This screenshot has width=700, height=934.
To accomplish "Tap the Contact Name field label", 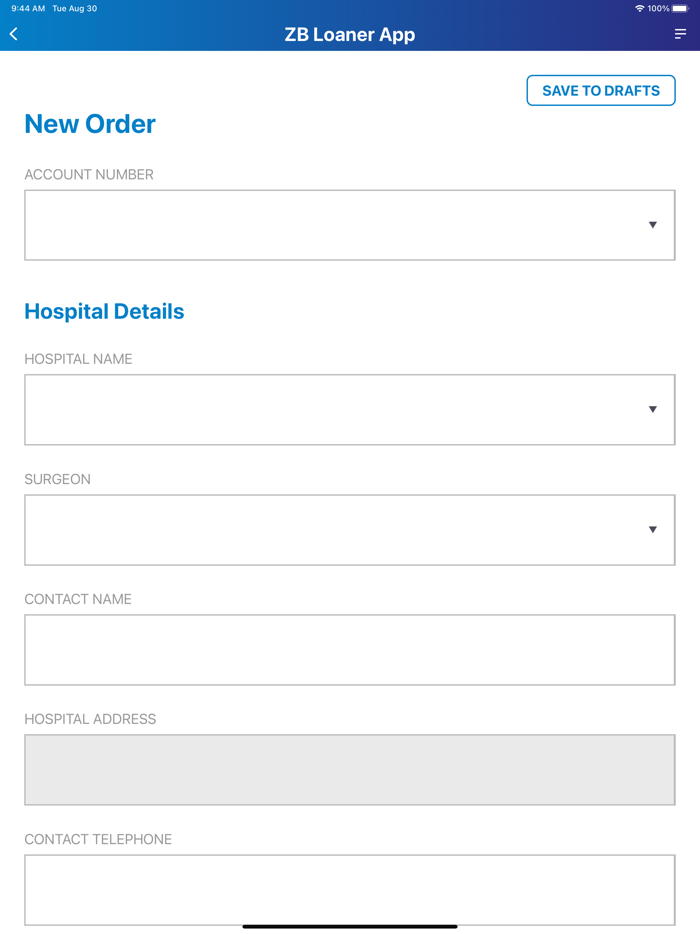I will [x=78, y=599].
